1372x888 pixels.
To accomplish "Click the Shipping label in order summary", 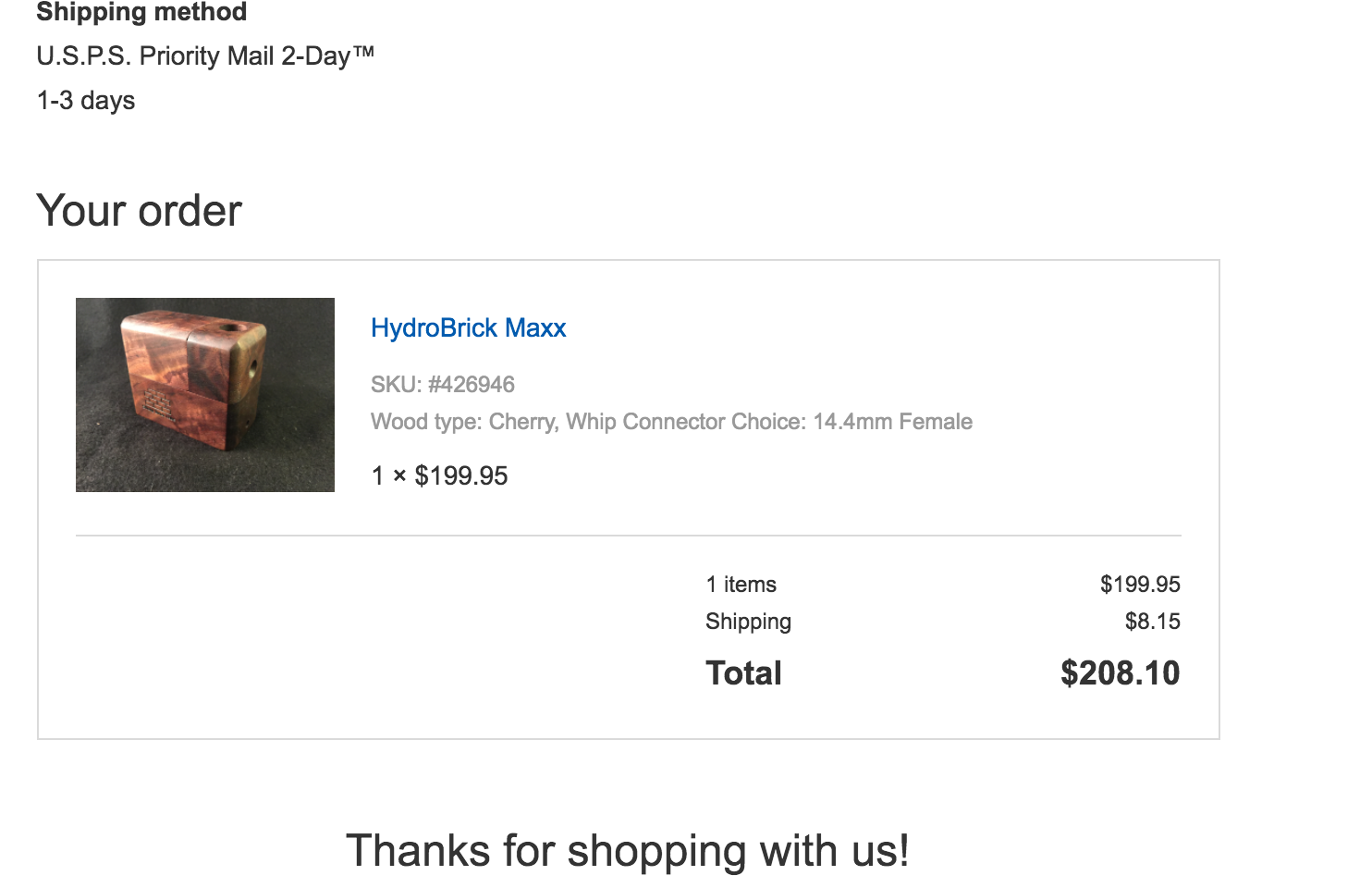I will tap(748, 622).
